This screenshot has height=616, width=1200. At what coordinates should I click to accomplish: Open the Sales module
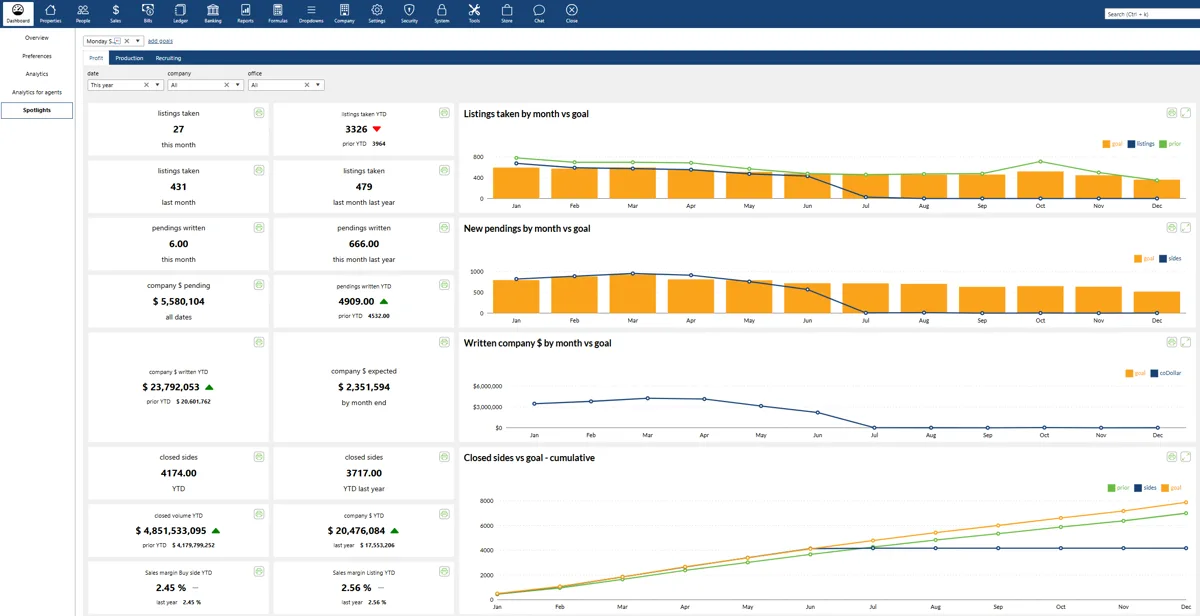click(x=116, y=13)
